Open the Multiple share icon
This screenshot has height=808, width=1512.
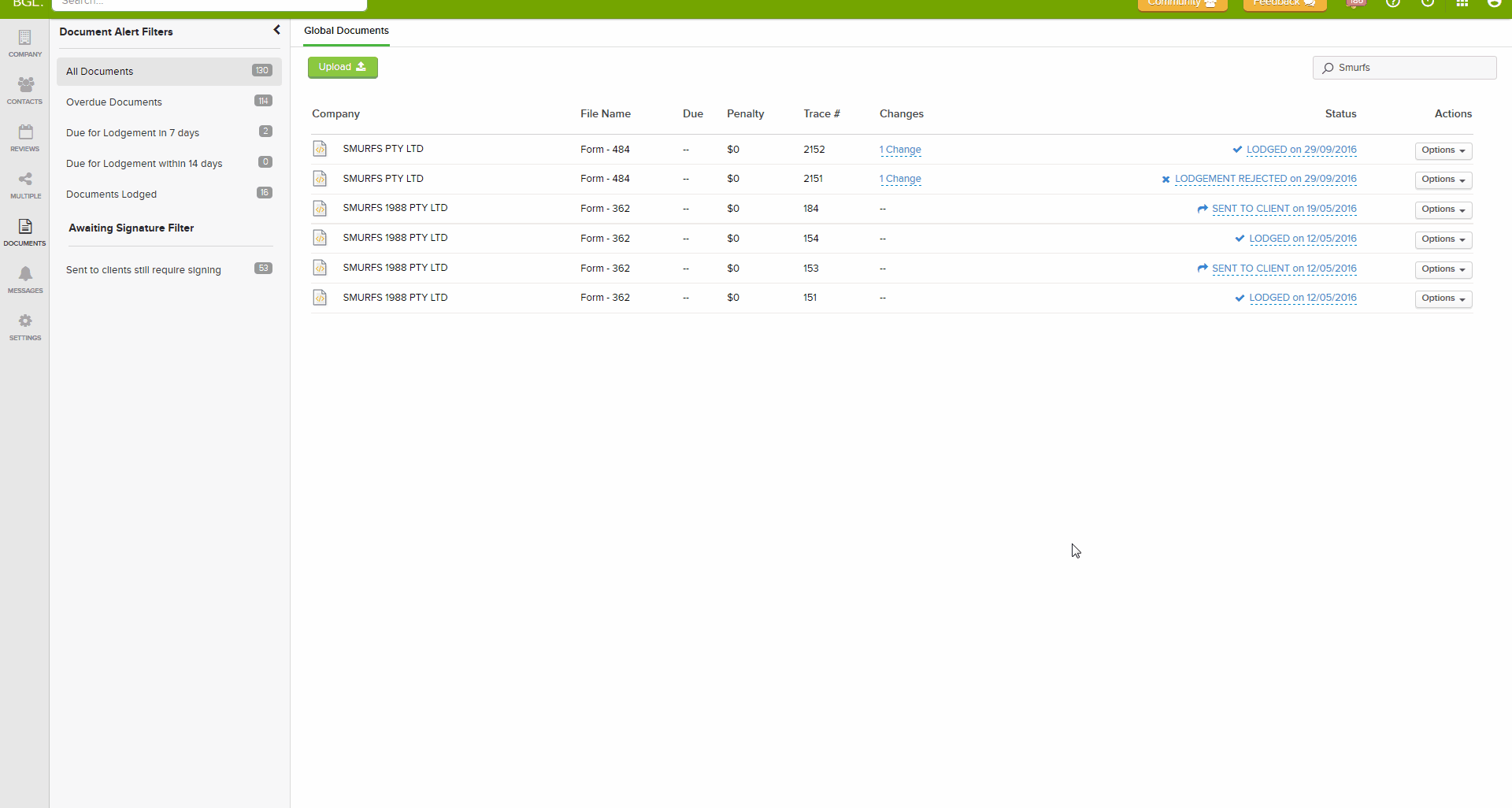pos(25,184)
